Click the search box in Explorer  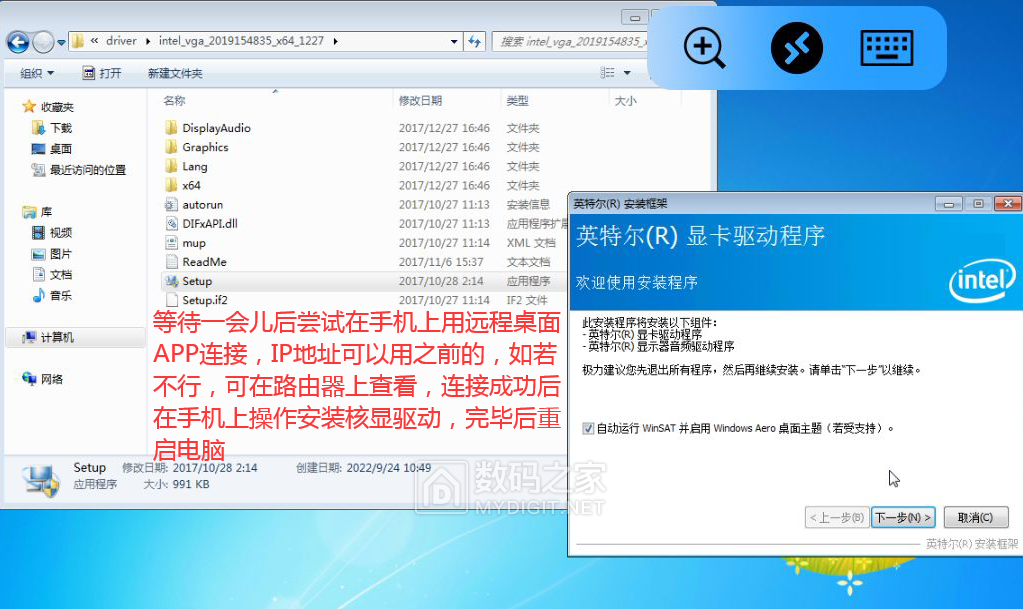click(x=570, y=41)
